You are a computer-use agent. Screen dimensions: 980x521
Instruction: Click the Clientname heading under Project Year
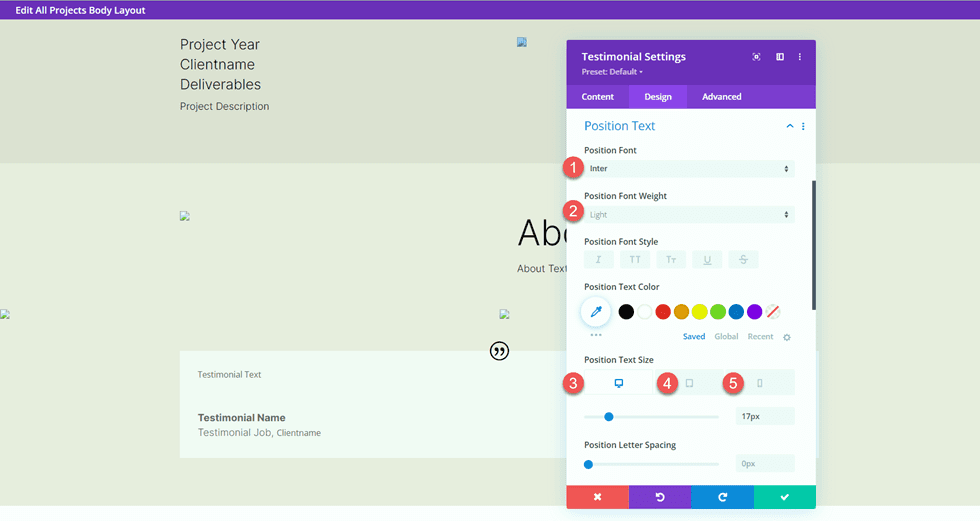coord(218,64)
